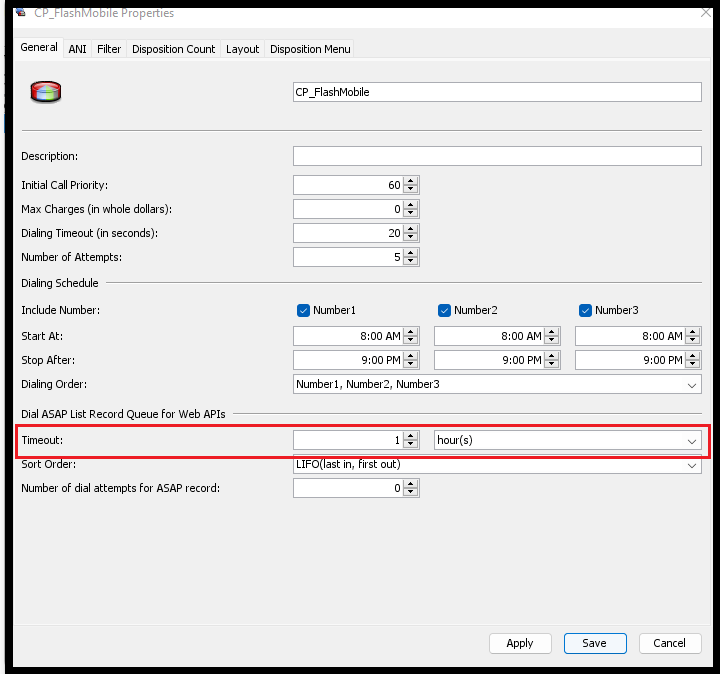Click Number2 Stop After 9:00 PM field
Screen dimensions: 720x674
click(489, 360)
